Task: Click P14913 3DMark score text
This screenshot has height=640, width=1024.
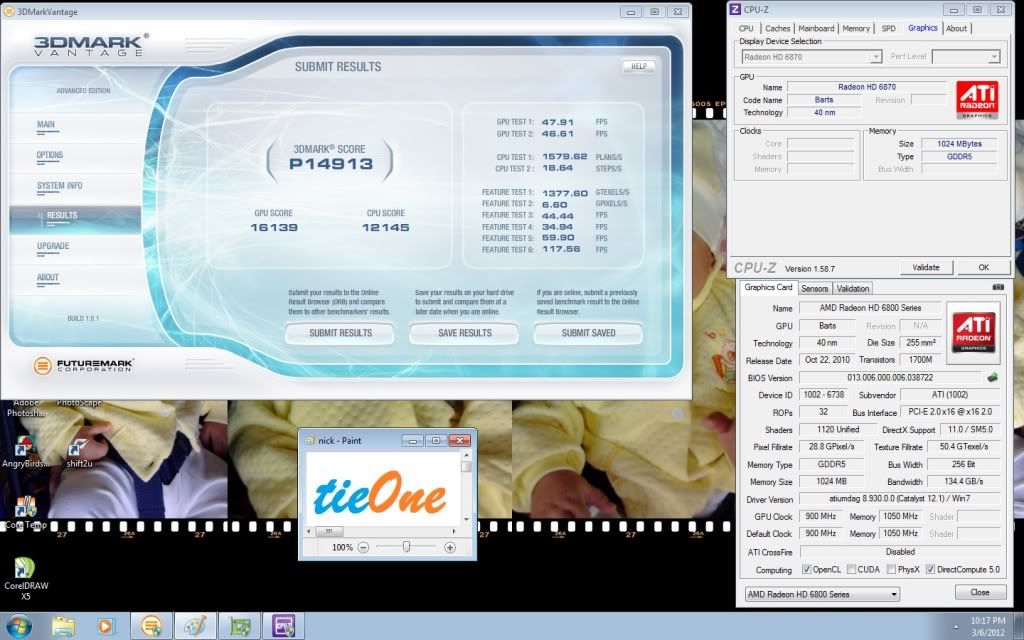Action: (330, 164)
